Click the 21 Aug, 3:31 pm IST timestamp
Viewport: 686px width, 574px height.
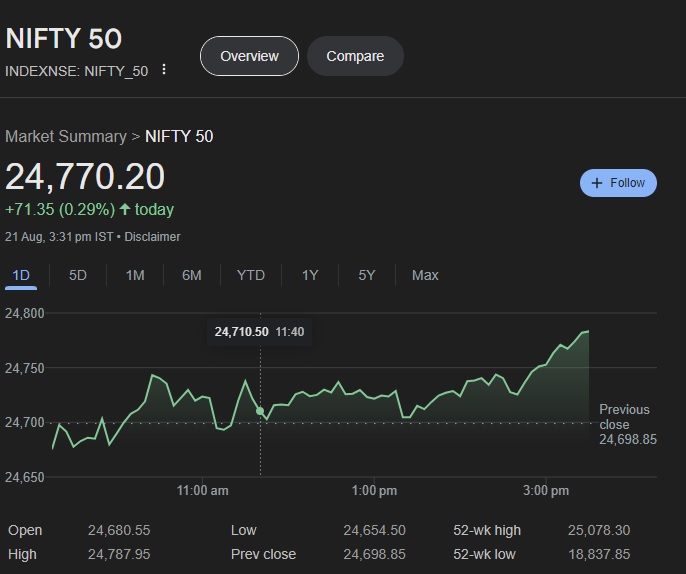tap(59, 237)
